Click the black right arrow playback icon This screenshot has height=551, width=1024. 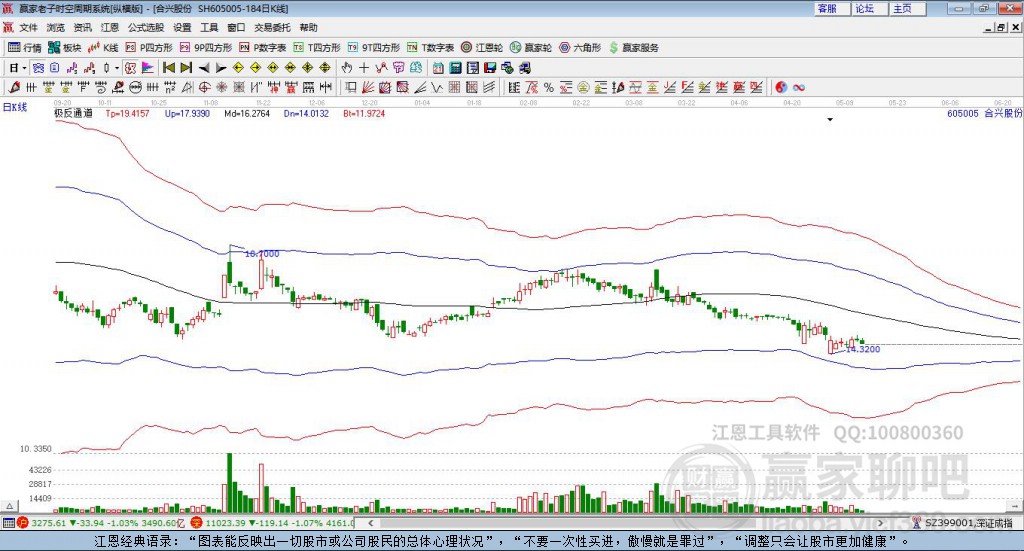point(221,68)
